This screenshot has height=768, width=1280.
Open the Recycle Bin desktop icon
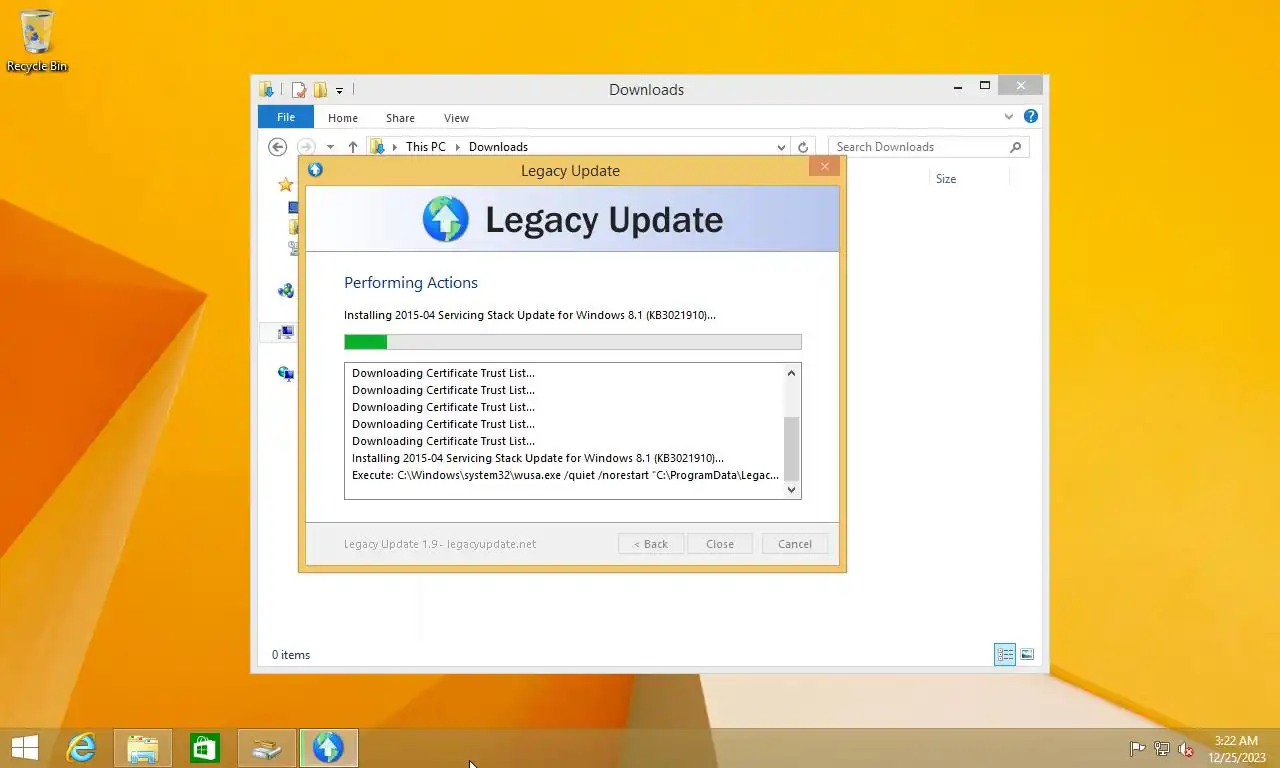pyautogui.click(x=37, y=40)
